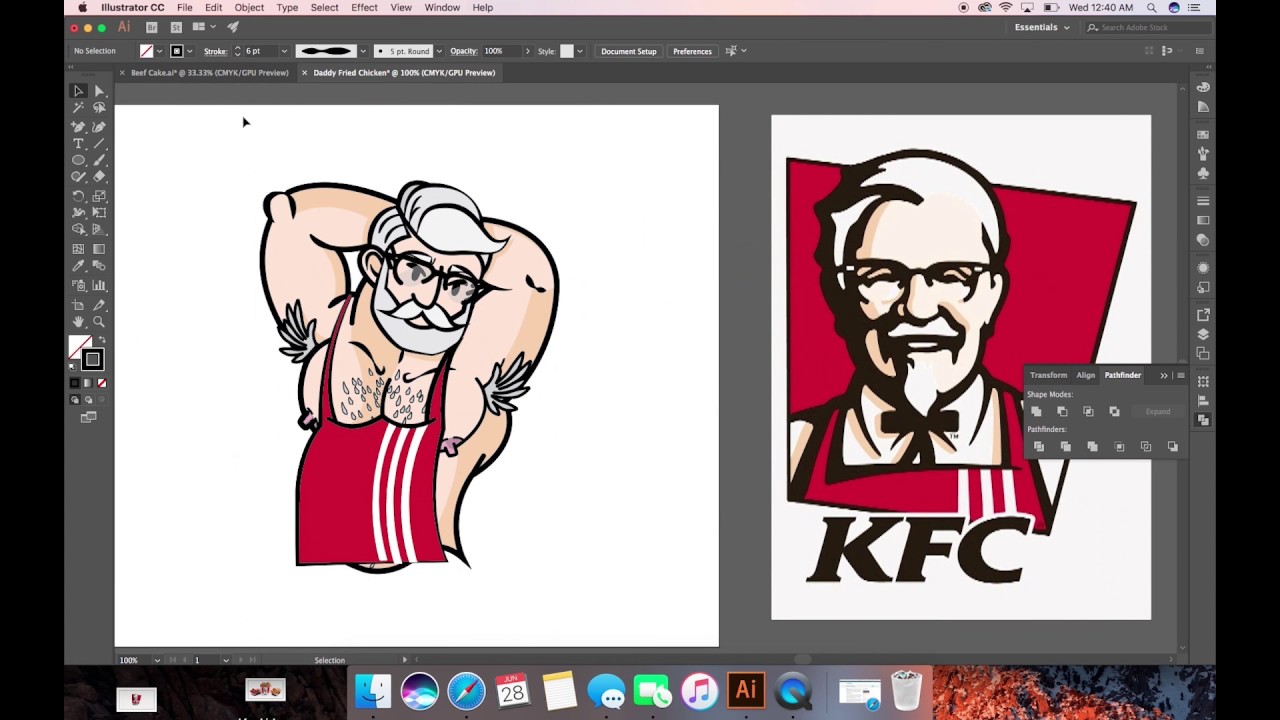Viewport: 1280px width, 720px height.
Task: Click the Fill color swatch in toolbox
Action: coord(79,346)
